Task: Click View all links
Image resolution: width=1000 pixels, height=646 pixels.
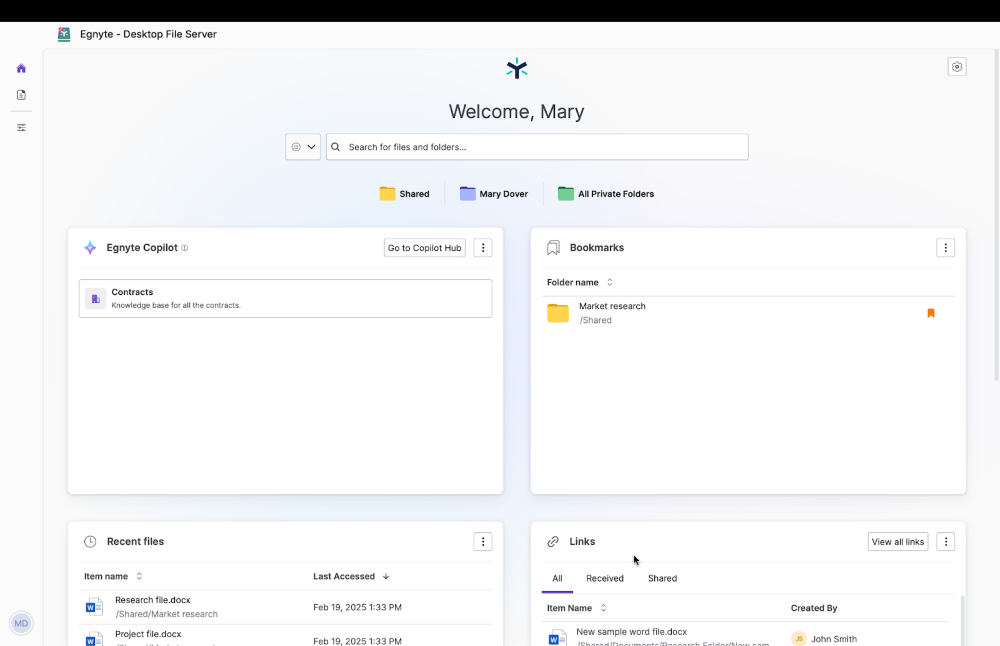Action: (x=898, y=541)
